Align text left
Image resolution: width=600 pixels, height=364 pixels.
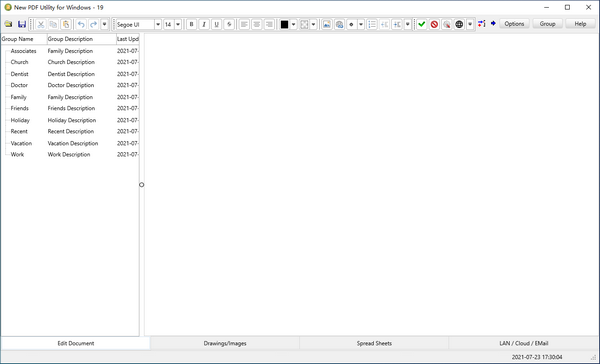pos(244,24)
